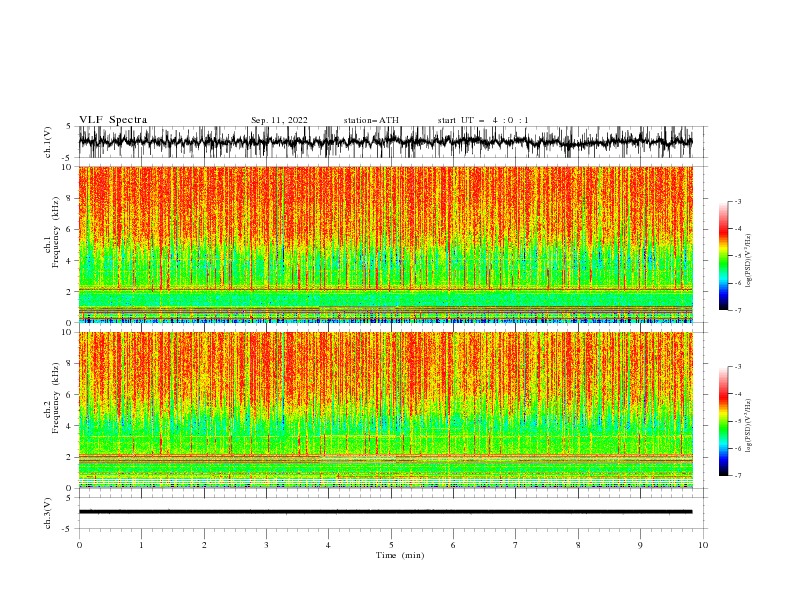Viewport: 792px width, 612px height.
Task: Click the "-3" value on ch.1 colorbar
Action: (x=738, y=202)
